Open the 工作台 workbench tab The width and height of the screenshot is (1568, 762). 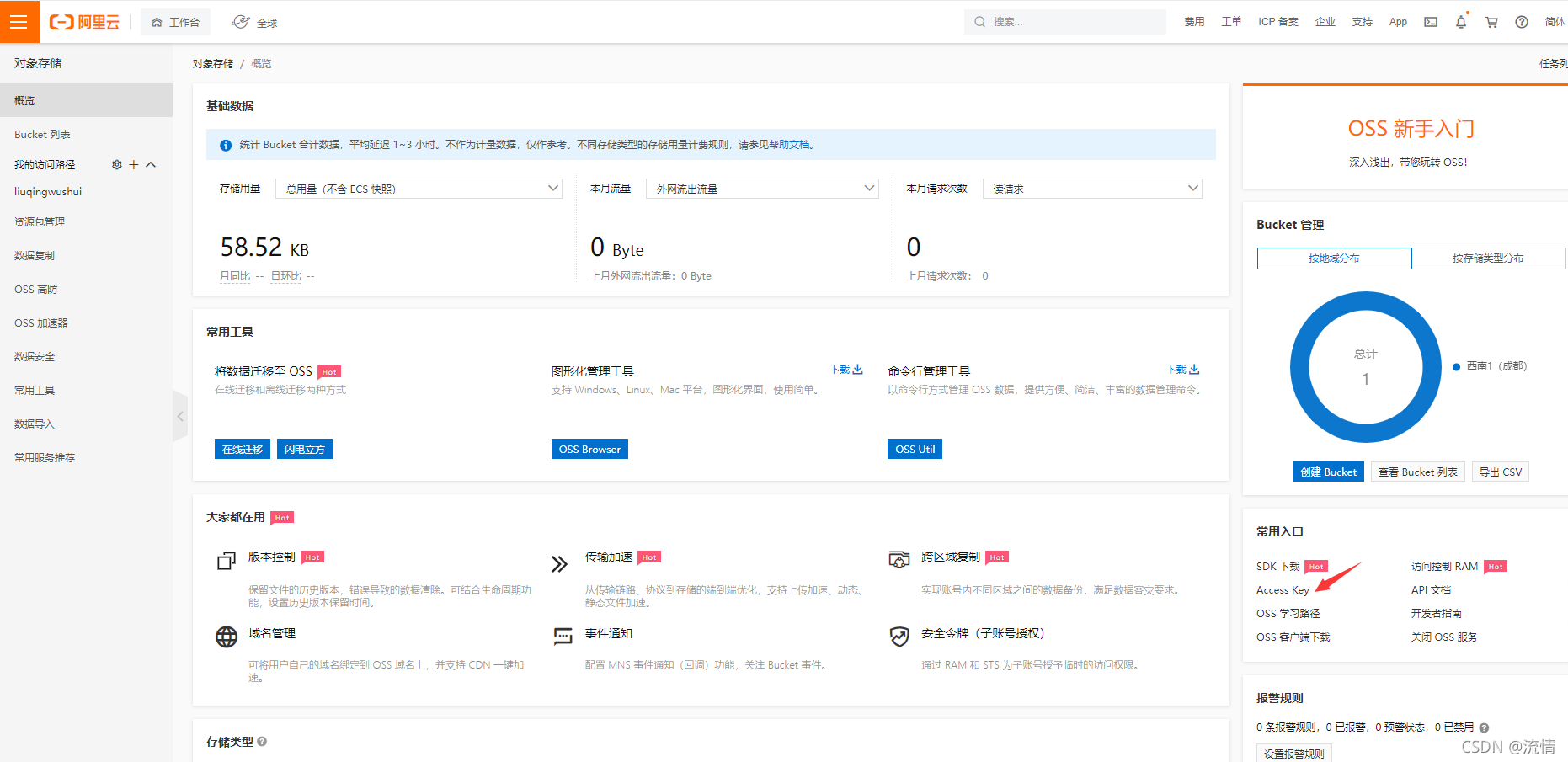(x=175, y=23)
